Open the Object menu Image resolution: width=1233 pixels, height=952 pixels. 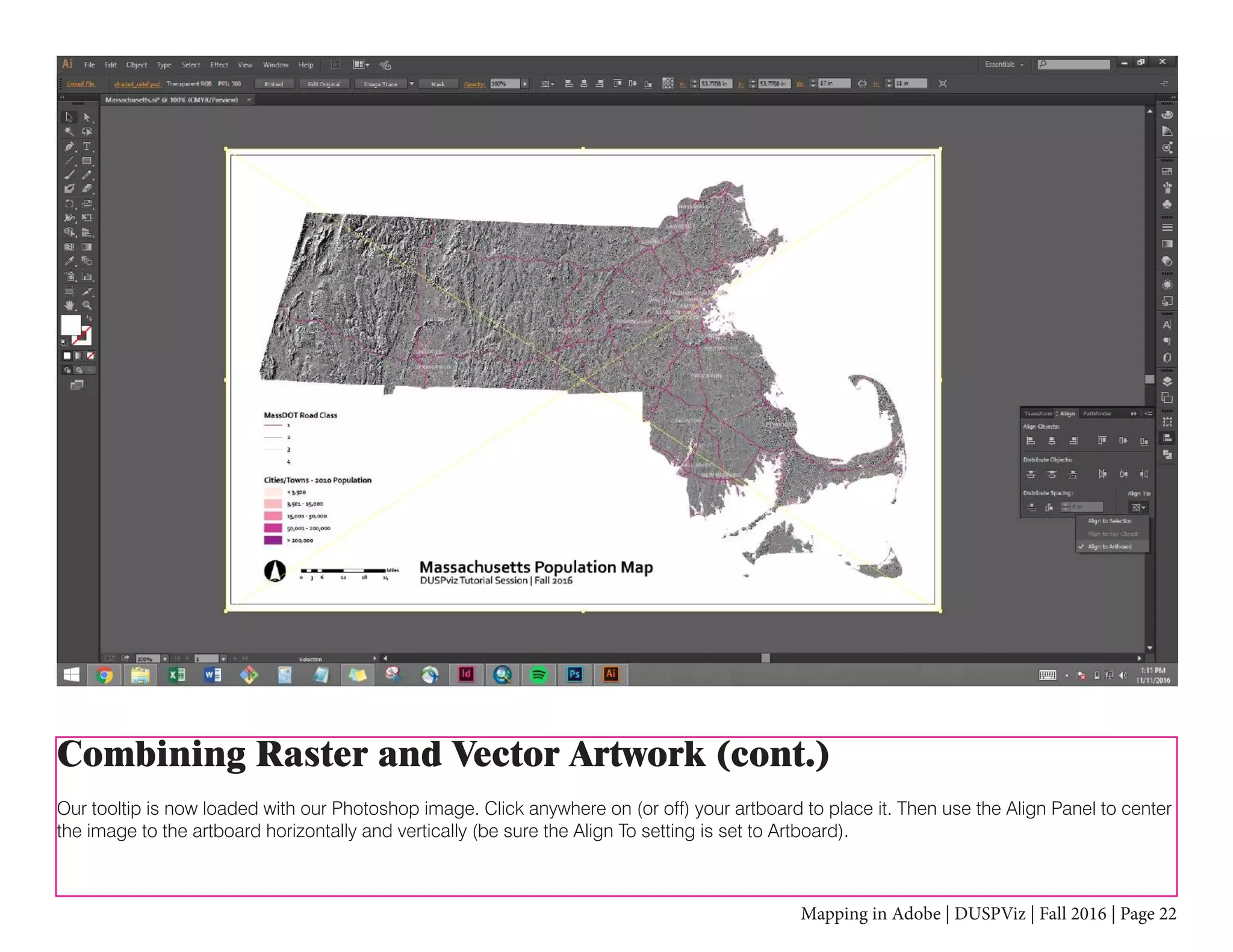pyautogui.click(x=137, y=65)
